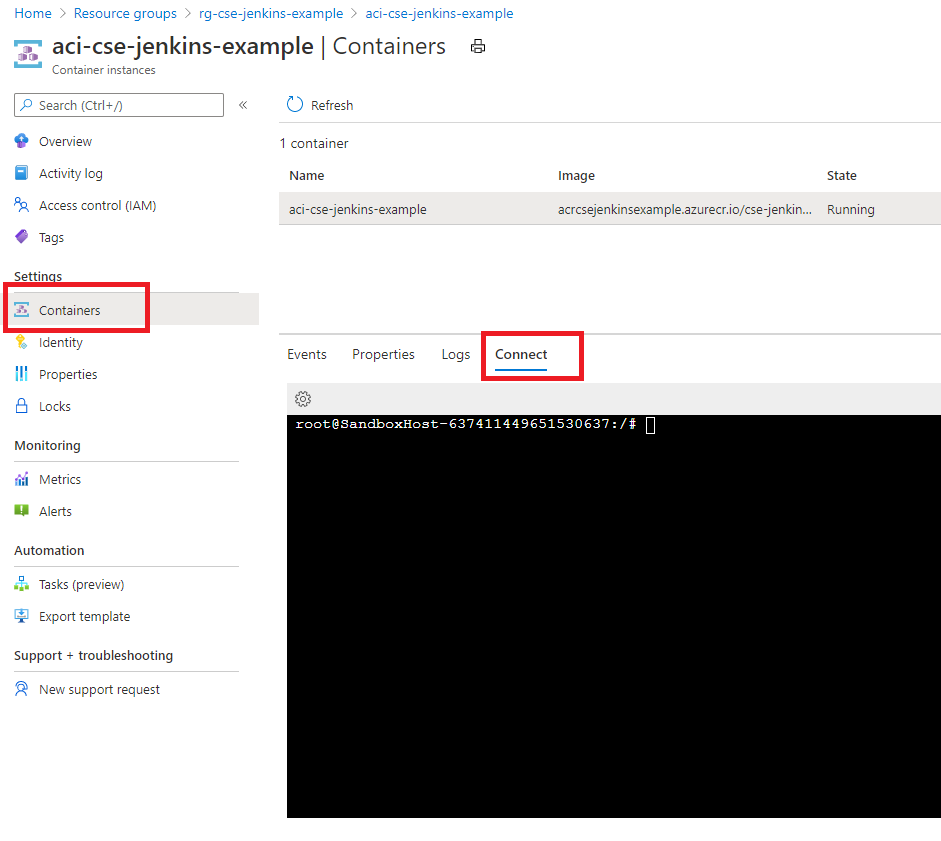Open the Overview menu item
Image resolution: width=941 pixels, height=841 pixels.
pyautogui.click(x=65, y=142)
